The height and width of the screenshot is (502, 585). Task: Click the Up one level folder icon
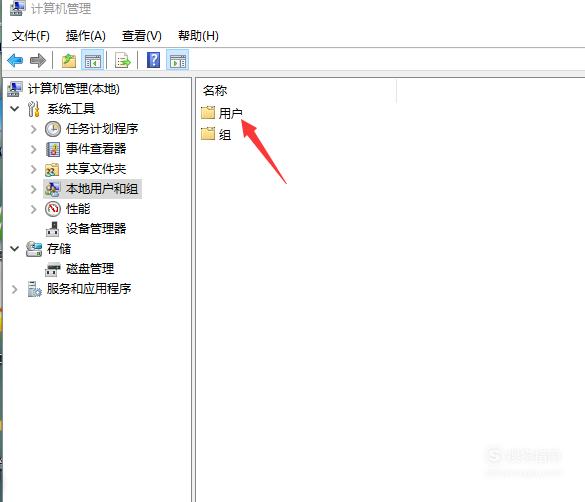(x=69, y=60)
